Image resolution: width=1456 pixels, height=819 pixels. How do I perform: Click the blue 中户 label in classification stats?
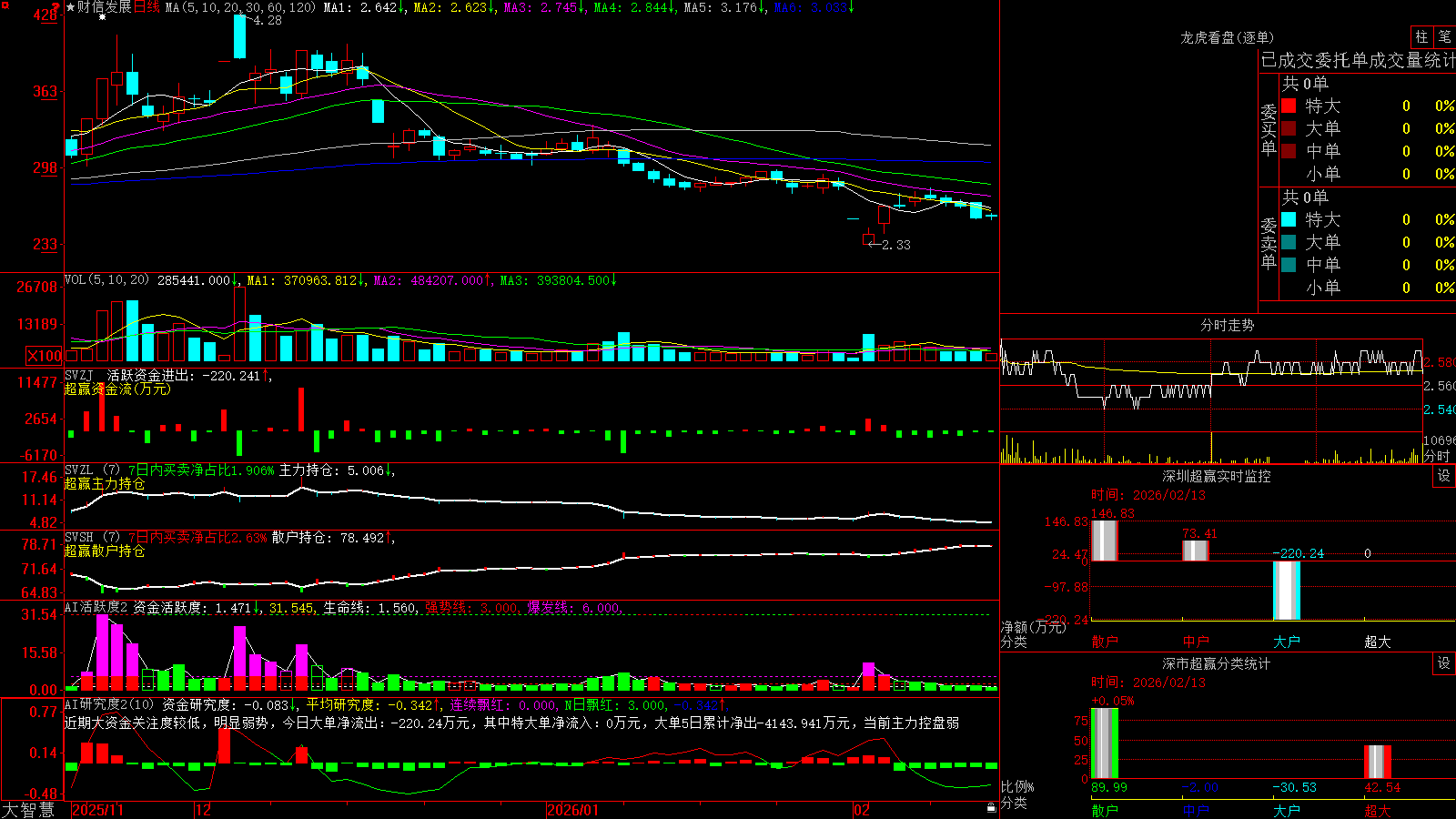click(x=1195, y=810)
